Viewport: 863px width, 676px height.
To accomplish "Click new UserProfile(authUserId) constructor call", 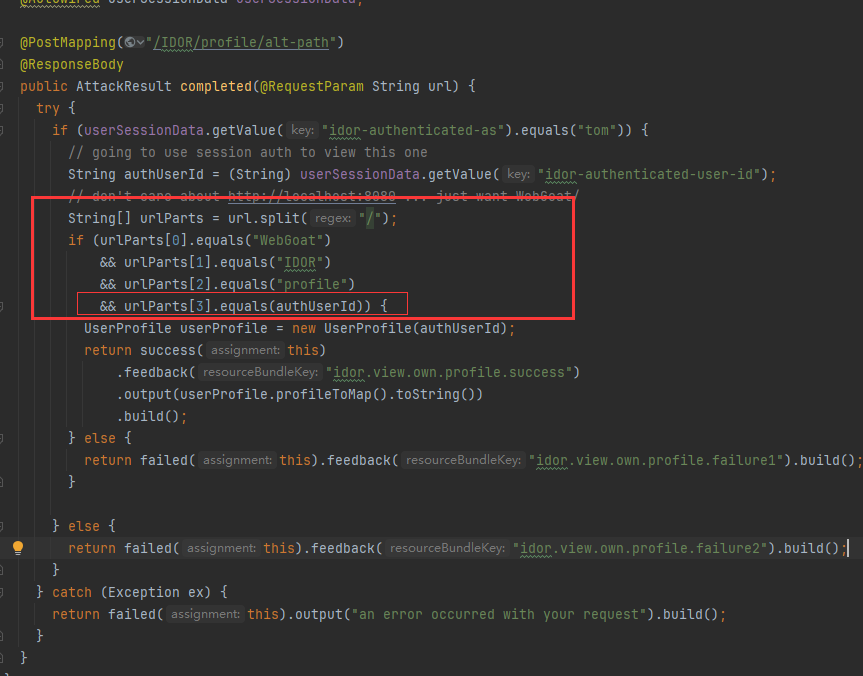I will [x=400, y=329].
